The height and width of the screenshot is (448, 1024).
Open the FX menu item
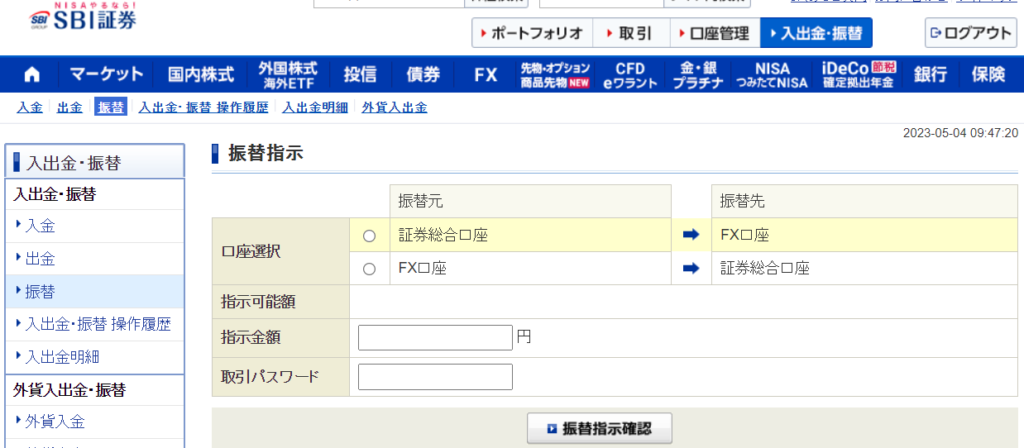(486, 75)
